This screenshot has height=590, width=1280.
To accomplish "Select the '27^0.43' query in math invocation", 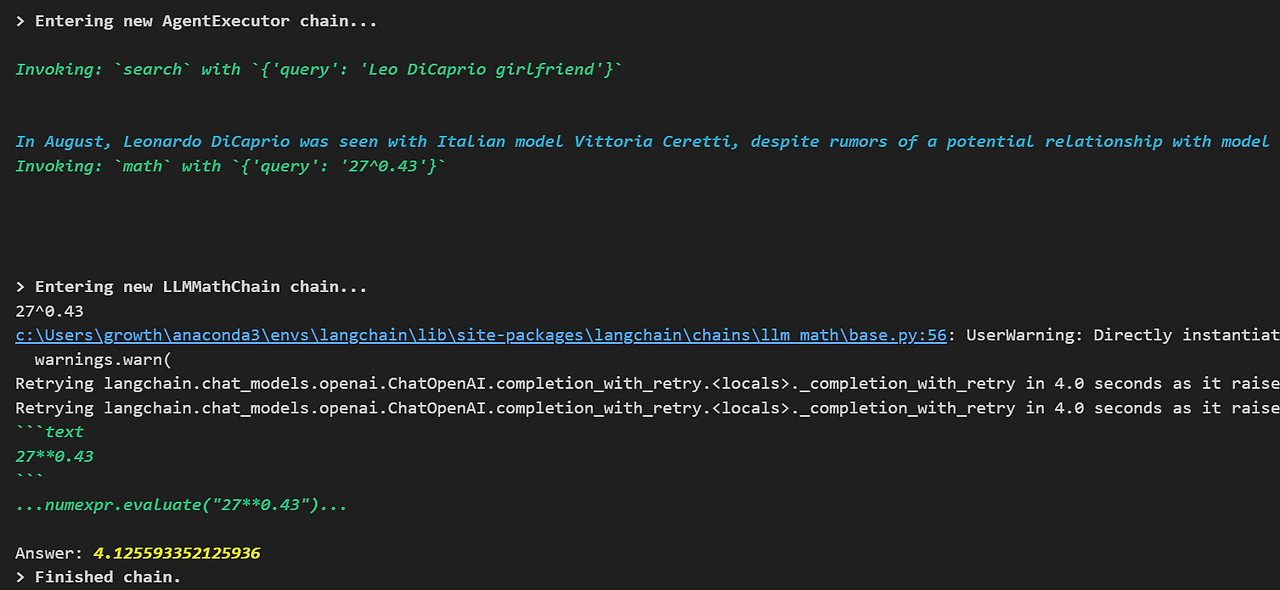I will tap(384, 166).
